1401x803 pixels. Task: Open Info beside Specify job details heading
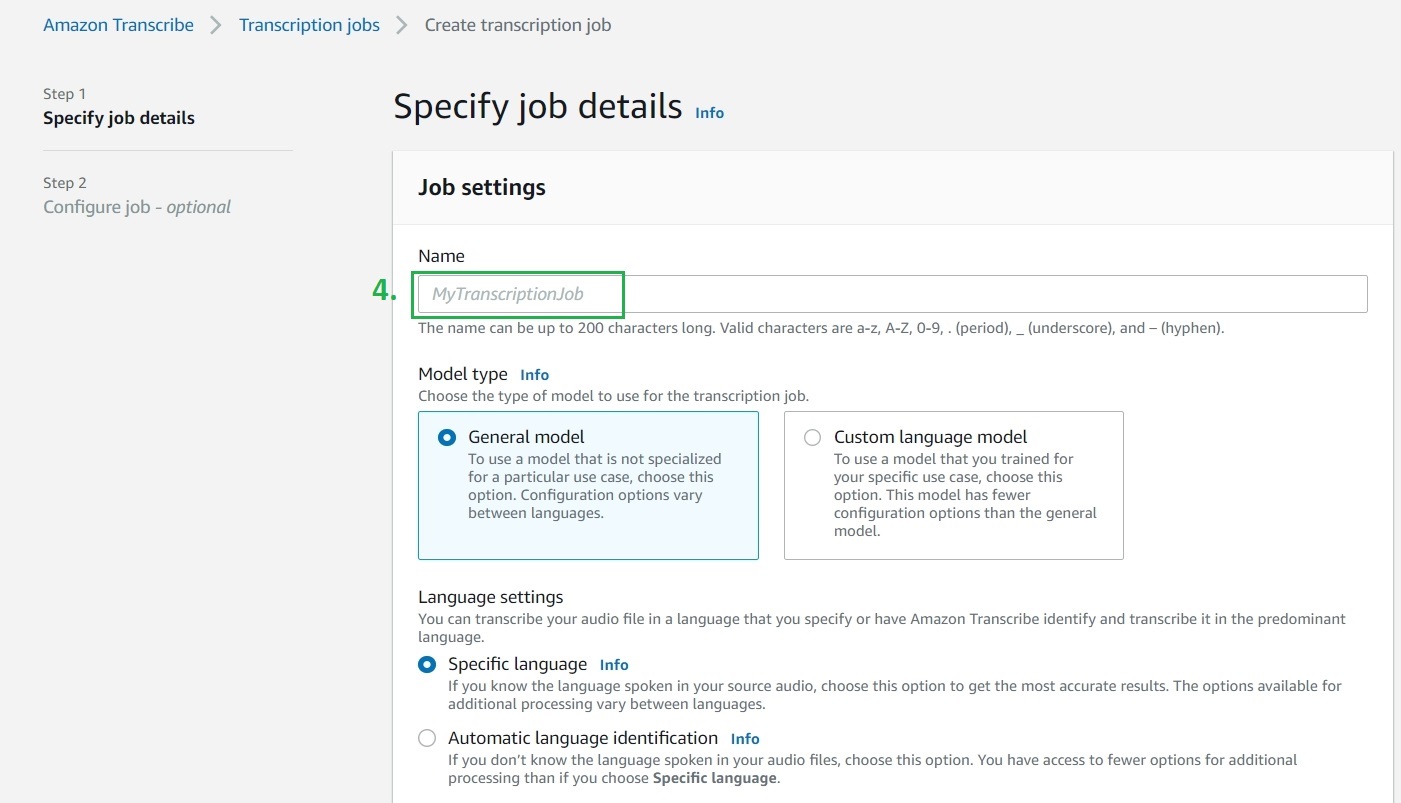pyautogui.click(x=709, y=113)
